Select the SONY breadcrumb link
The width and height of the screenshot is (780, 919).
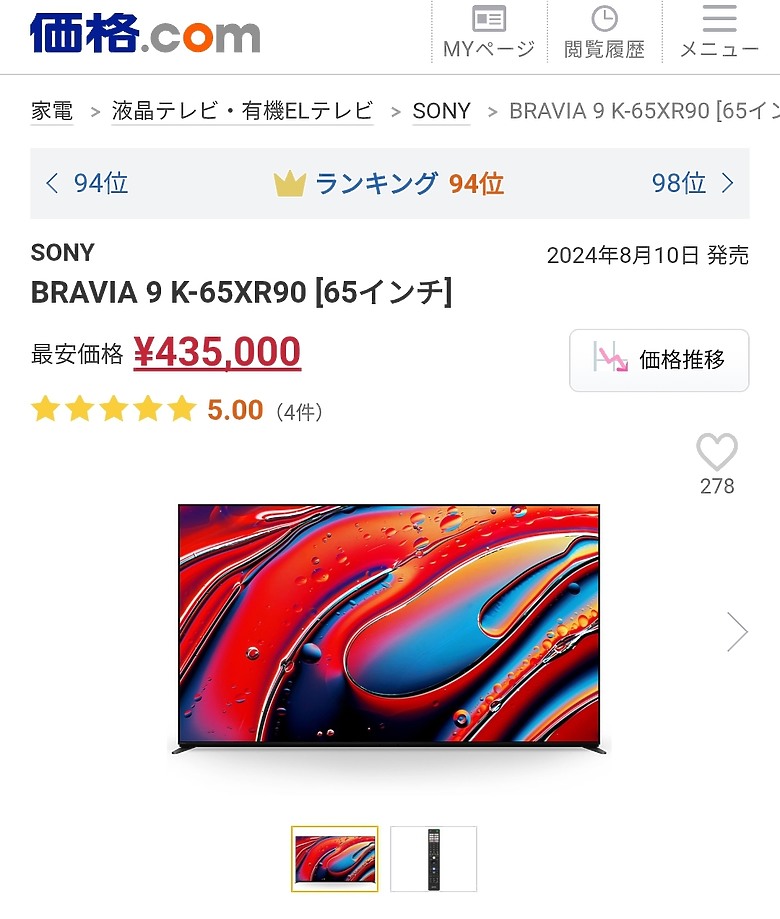tap(441, 111)
